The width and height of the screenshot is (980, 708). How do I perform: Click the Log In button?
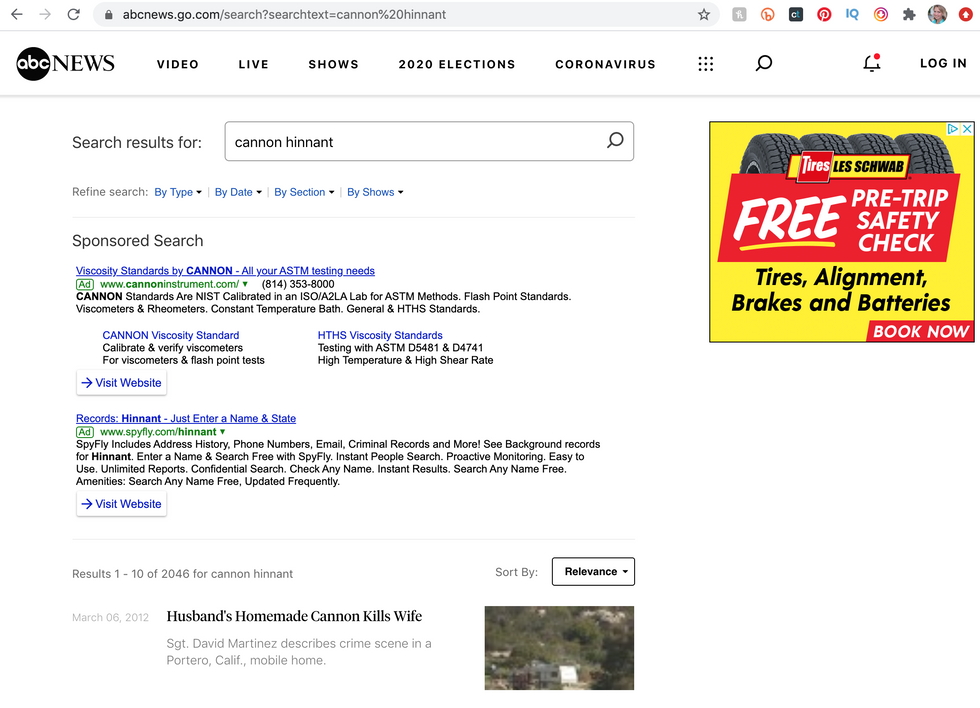[943, 63]
